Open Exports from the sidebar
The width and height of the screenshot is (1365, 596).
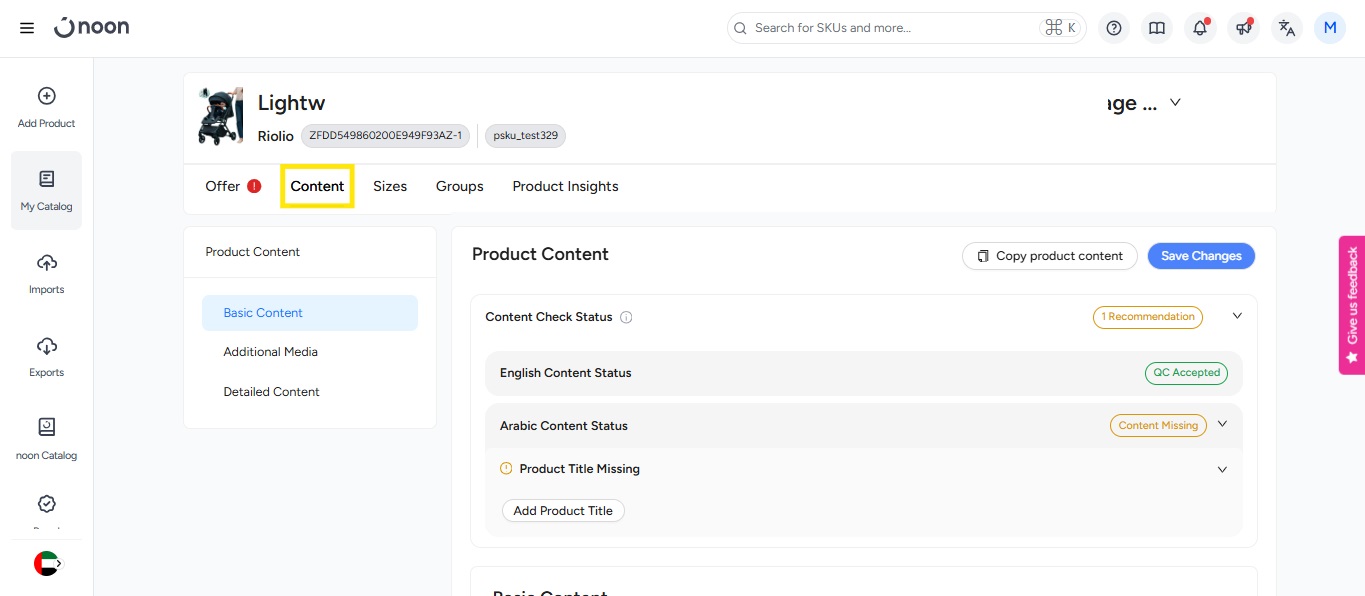(x=46, y=356)
